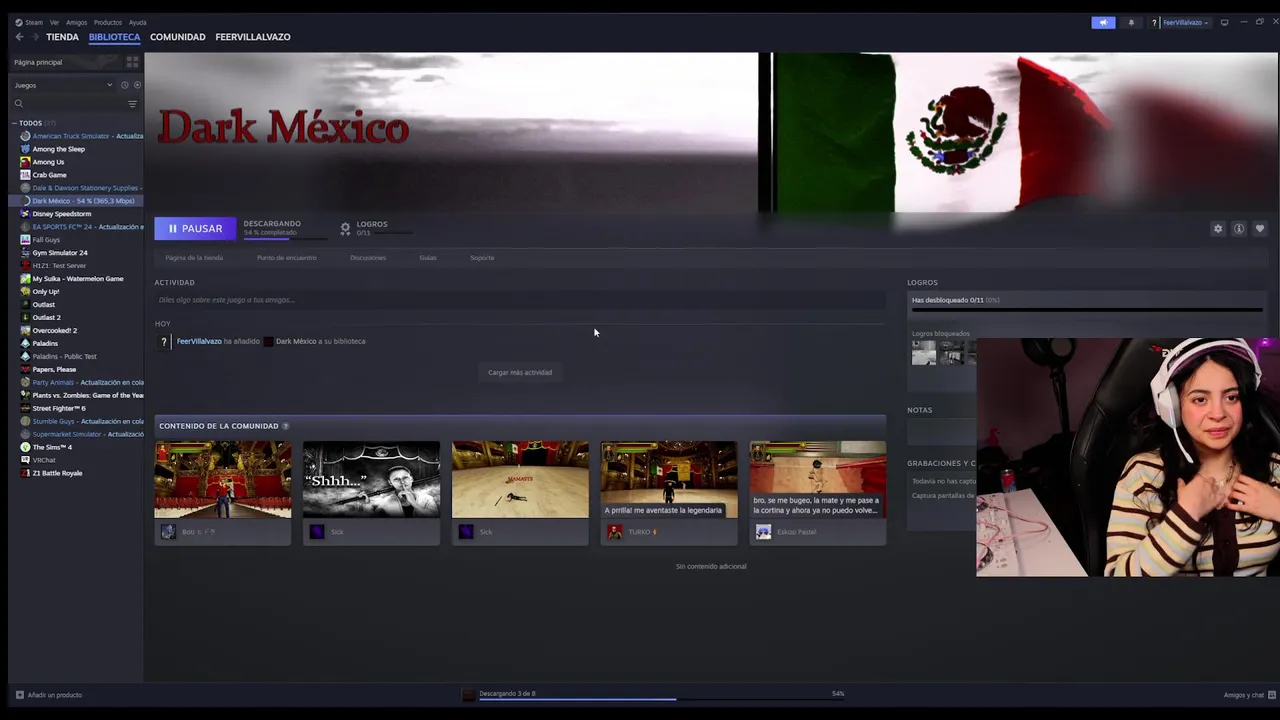Image resolution: width=1280 pixels, height=720 pixels.
Task: Select Plants vs. Zombies in library
Action: [x=88, y=395]
